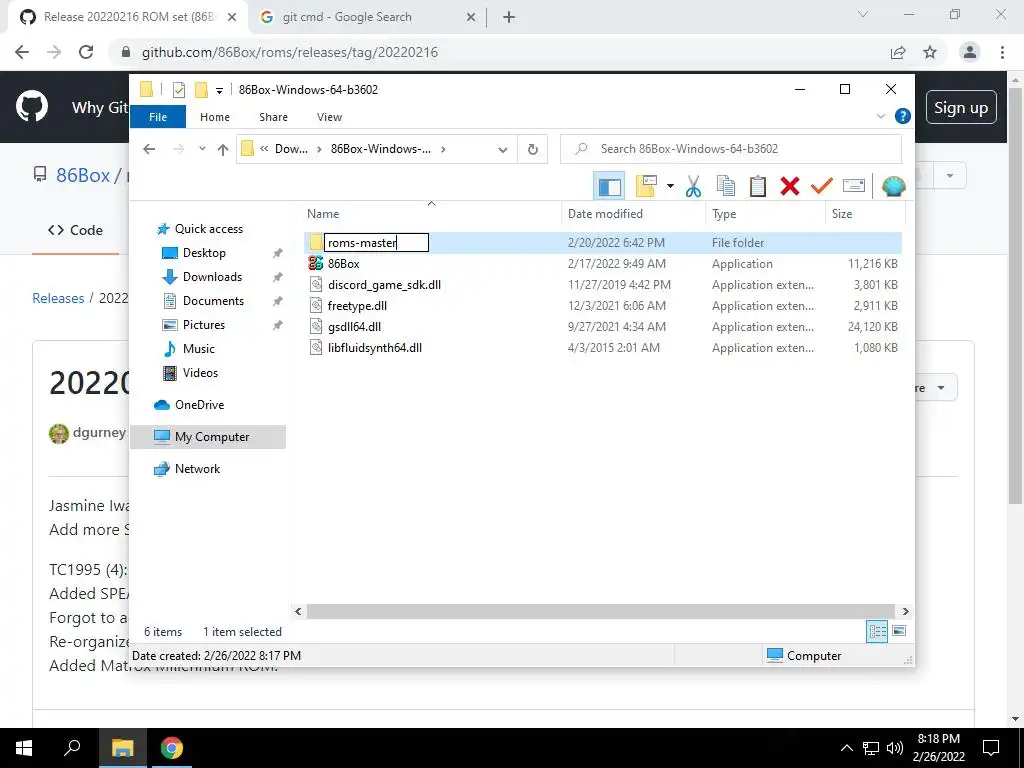Click Sign up button on GitHub page

click(961, 107)
